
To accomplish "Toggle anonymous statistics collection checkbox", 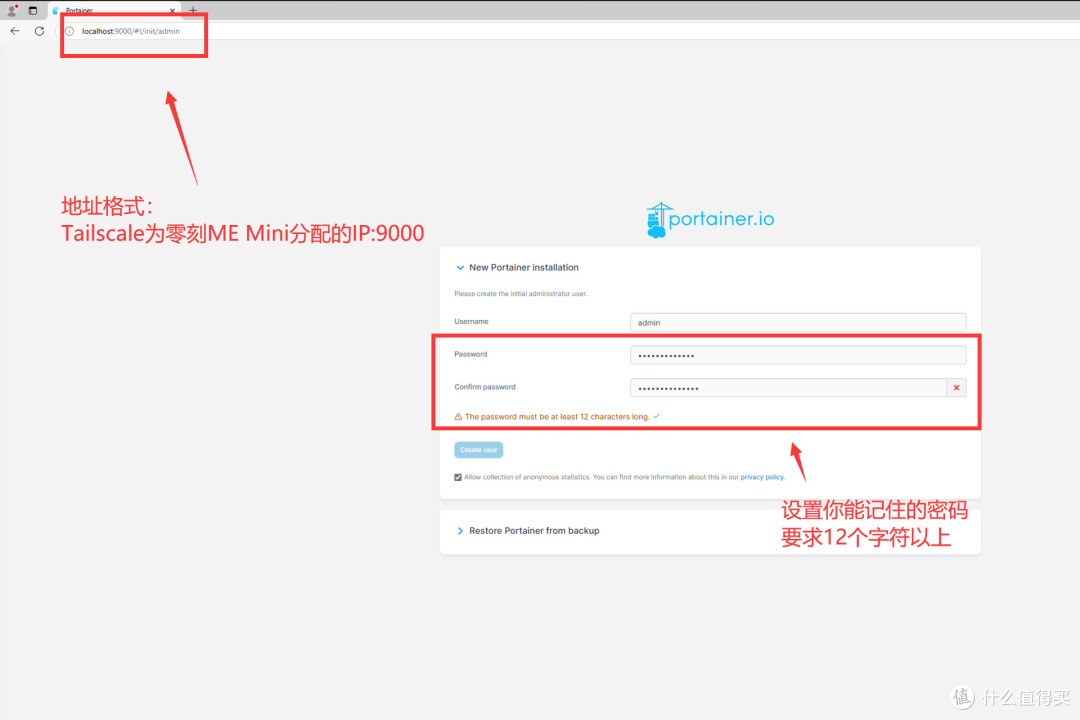I will [x=458, y=477].
